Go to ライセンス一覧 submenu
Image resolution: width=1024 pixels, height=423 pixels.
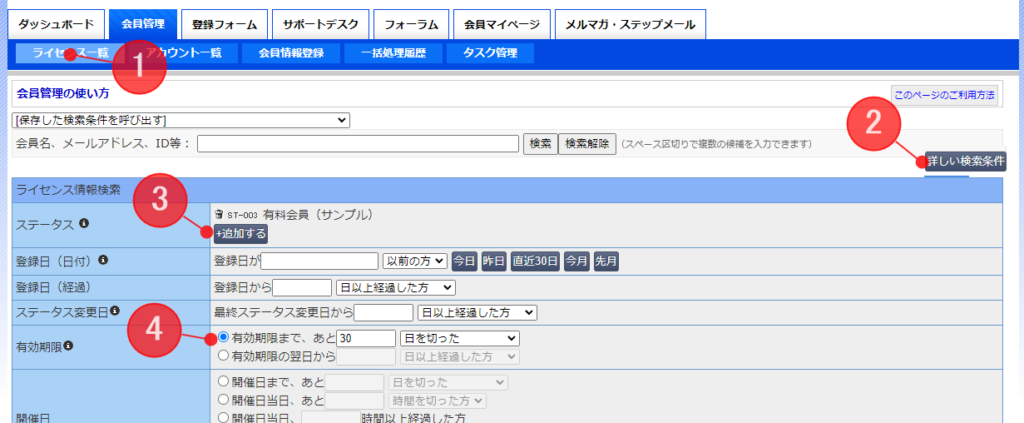[71, 54]
